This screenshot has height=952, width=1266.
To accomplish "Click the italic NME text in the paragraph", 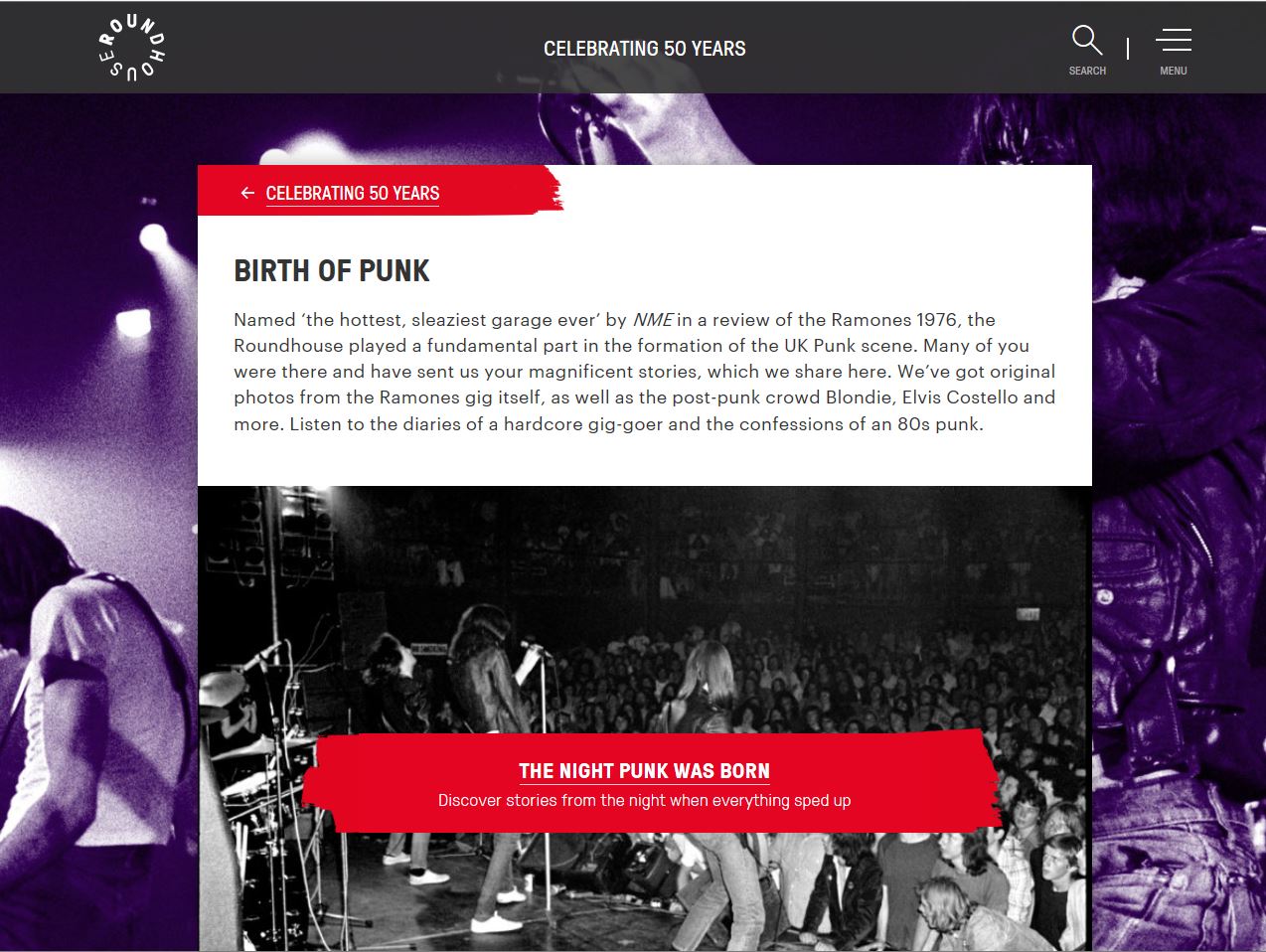I will coord(653,319).
